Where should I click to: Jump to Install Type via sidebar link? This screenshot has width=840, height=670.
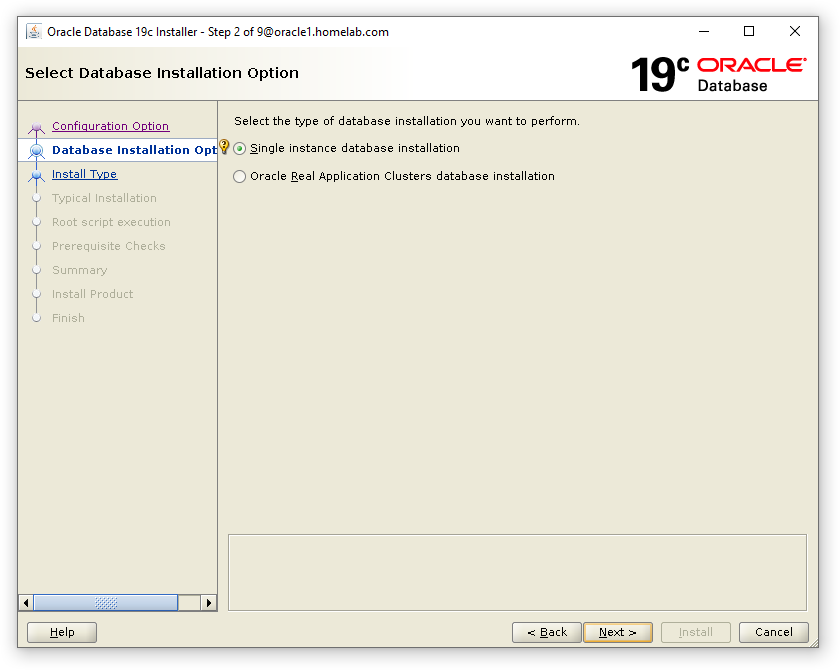tap(84, 174)
